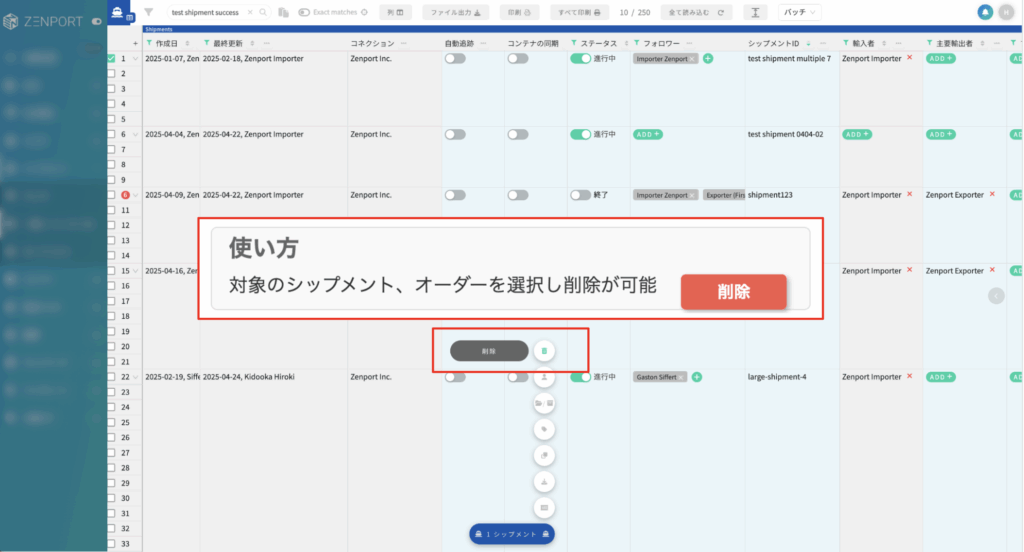Image resolution: width=1024 pixels, height=552 pixels.
Task: Check the row 6 checkbox
Action: pyautogui.click(x=112, y=134)
